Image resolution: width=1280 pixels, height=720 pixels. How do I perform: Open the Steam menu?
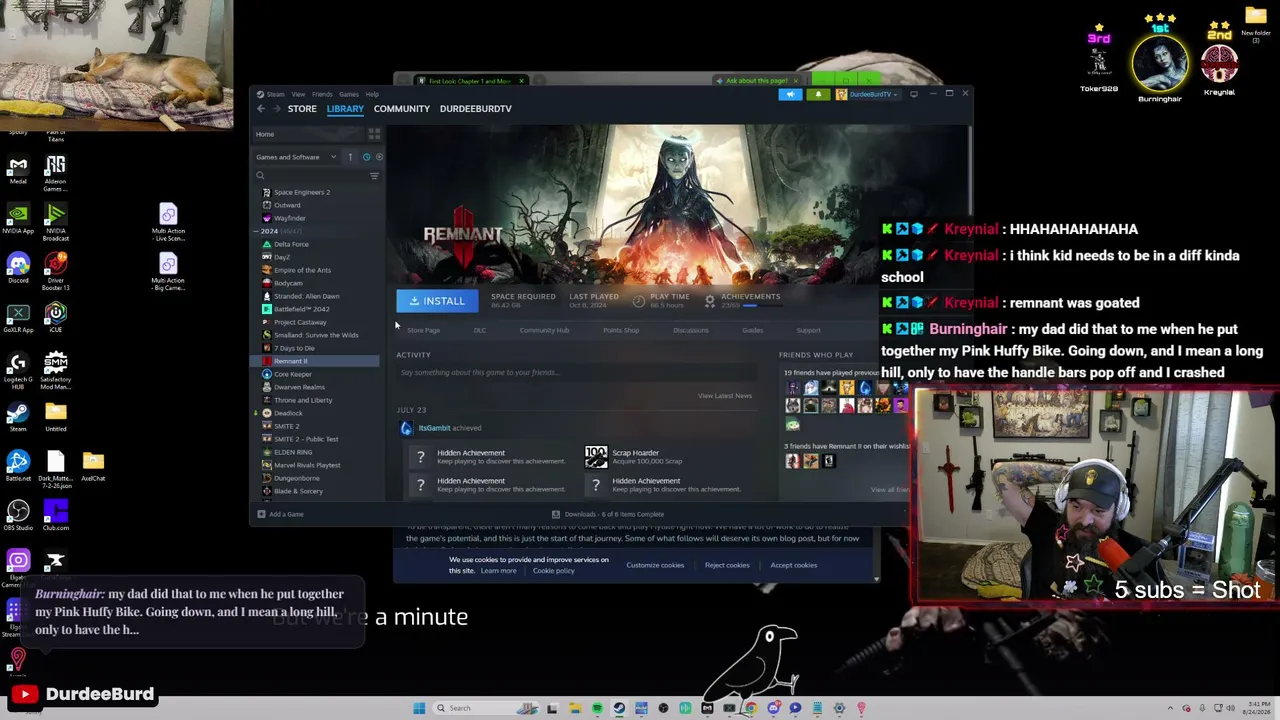(275, 94)
